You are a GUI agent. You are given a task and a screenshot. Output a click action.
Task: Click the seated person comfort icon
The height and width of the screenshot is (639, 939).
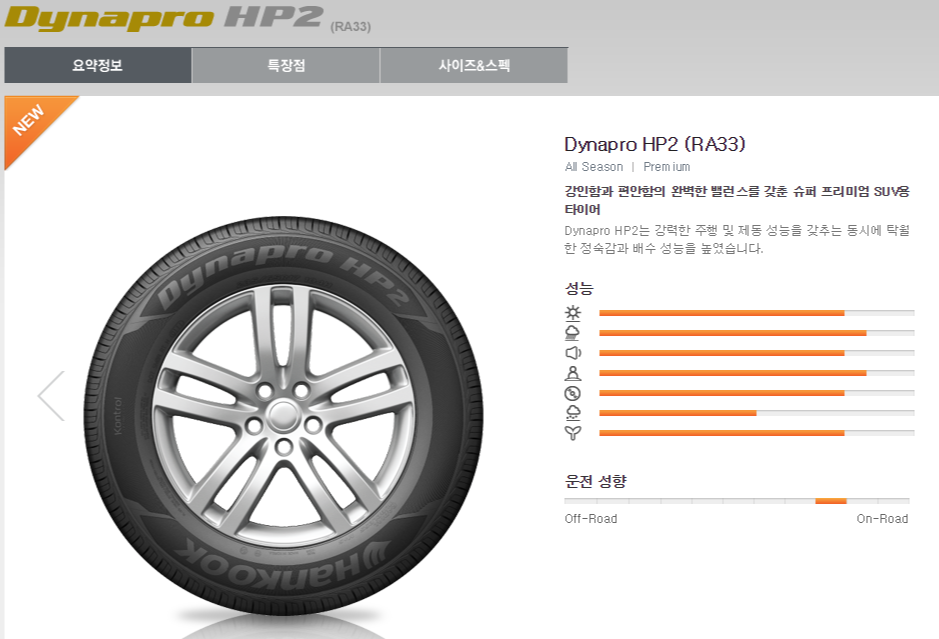pyautogui.click(x=573, y=373)
